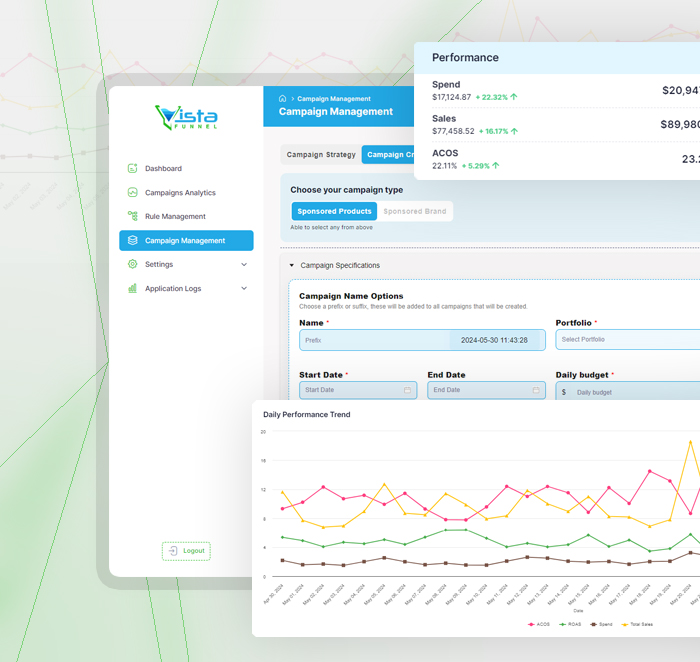Open Settings in the sidebar

pyautogui.click(x=186, y=264)
